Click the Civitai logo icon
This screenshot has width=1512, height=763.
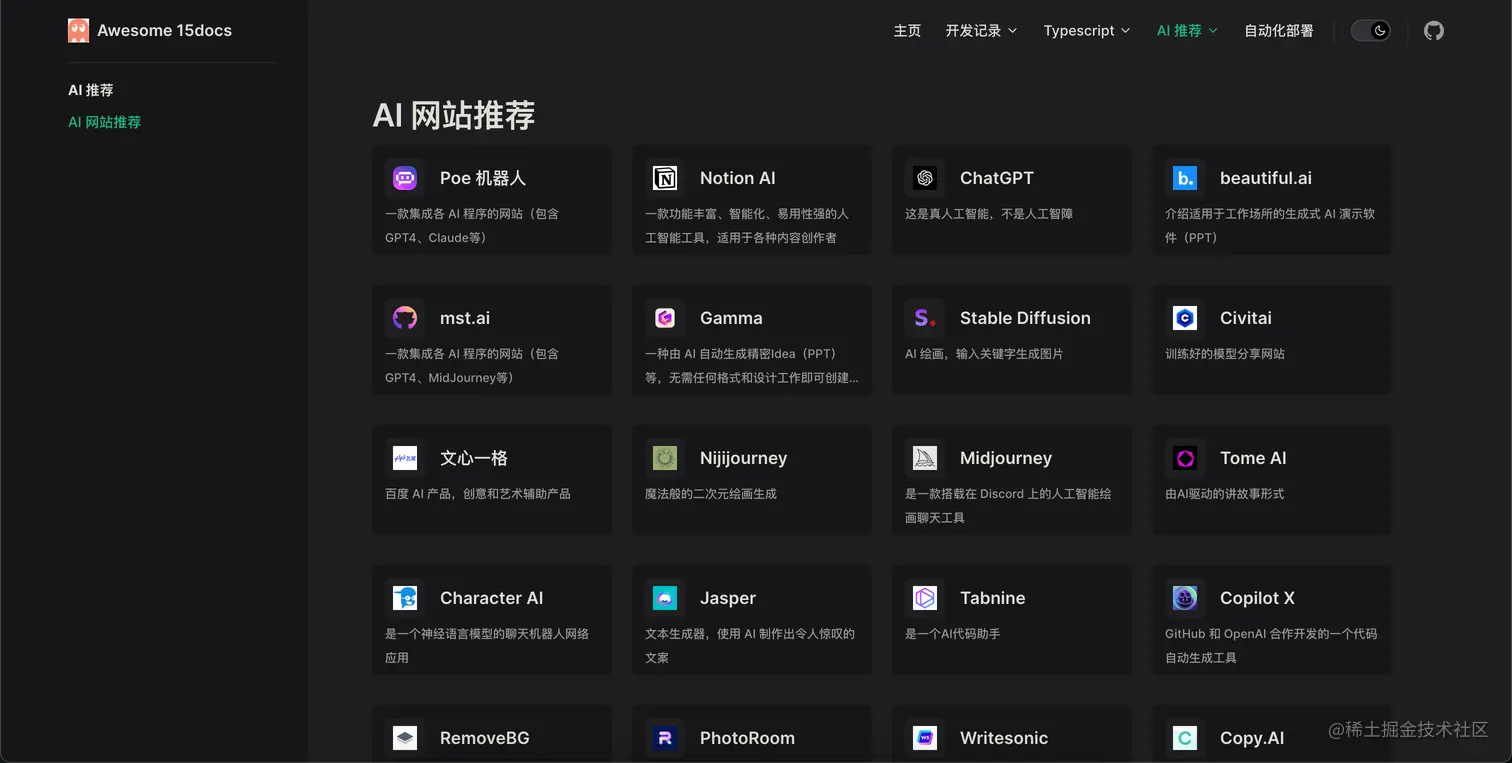[x=1184, y=317]
